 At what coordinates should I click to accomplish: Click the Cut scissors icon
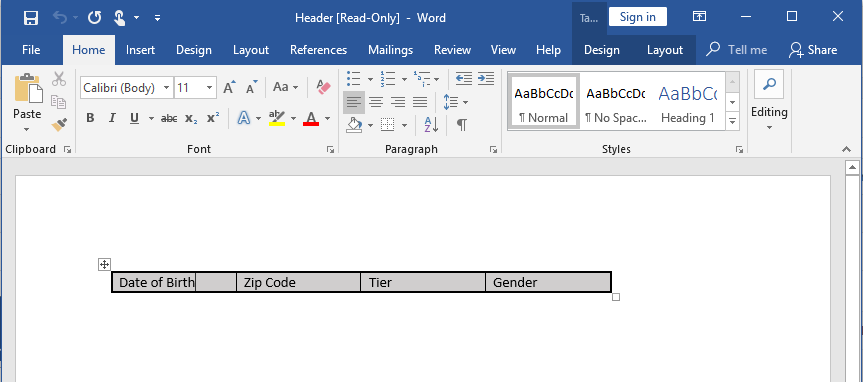[59, 79]
